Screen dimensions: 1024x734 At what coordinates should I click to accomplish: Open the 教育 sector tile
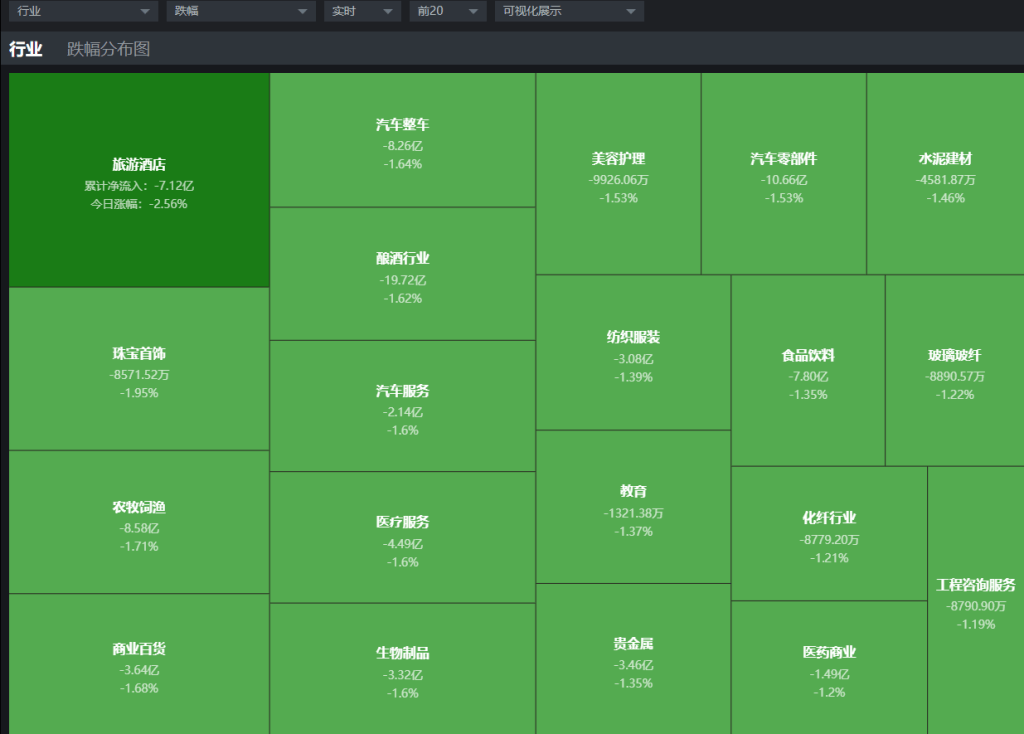(633, 509)
